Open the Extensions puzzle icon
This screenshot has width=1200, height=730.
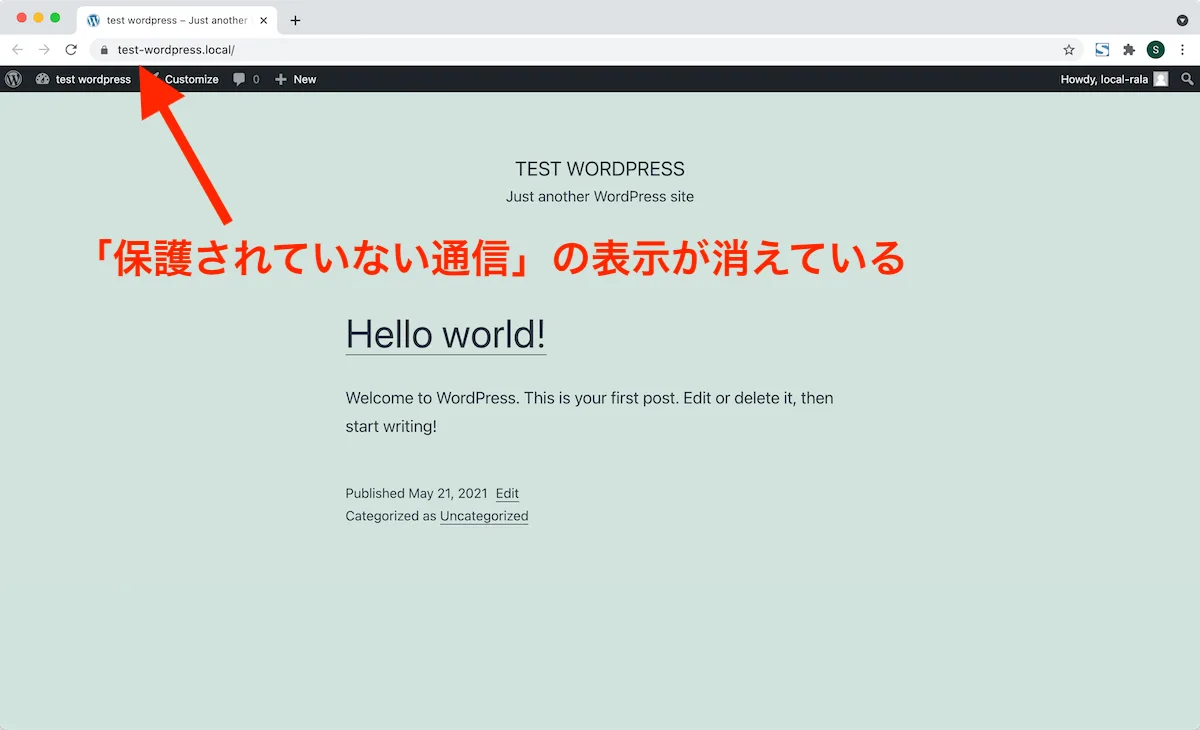coord(1129,49)
